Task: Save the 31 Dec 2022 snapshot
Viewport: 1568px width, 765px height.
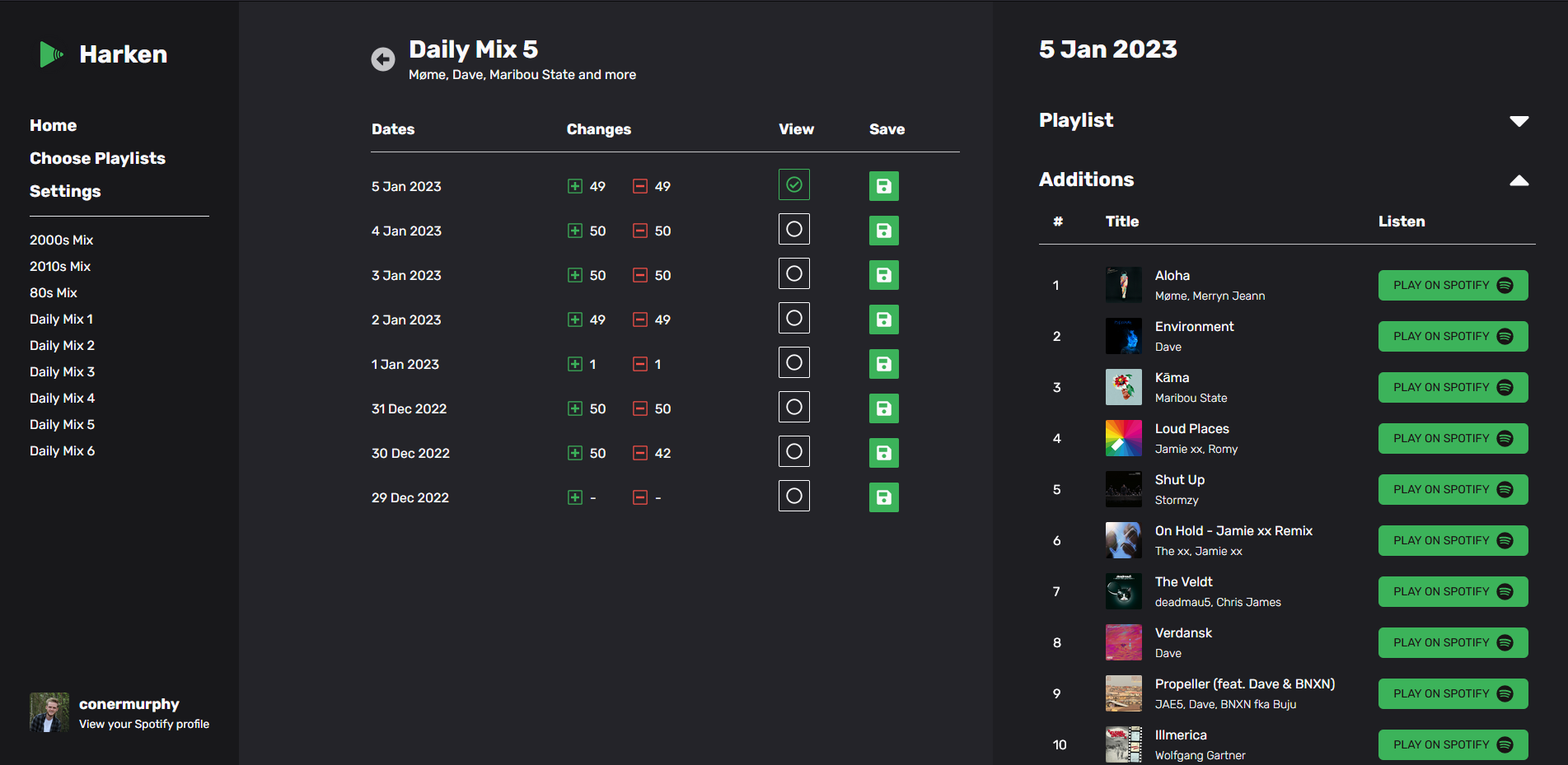Action: coord(884,408)
